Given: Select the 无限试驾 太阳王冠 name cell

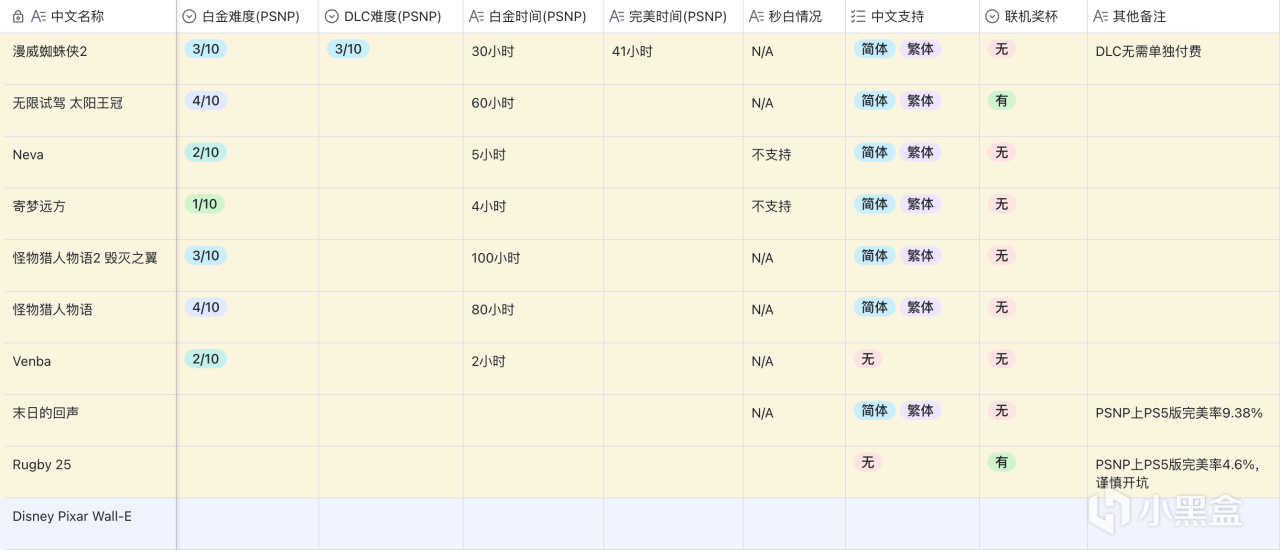Looking at the screenshot, I should tap(88, 111).
